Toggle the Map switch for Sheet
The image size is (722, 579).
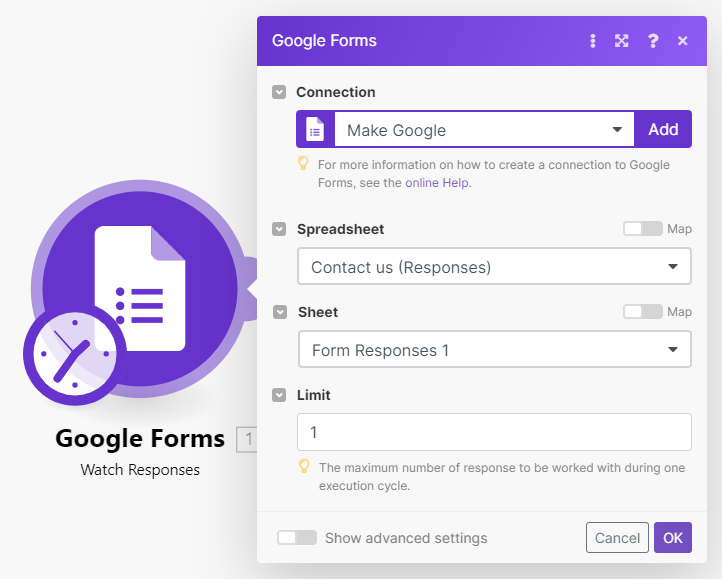click(x=643, y=312)
